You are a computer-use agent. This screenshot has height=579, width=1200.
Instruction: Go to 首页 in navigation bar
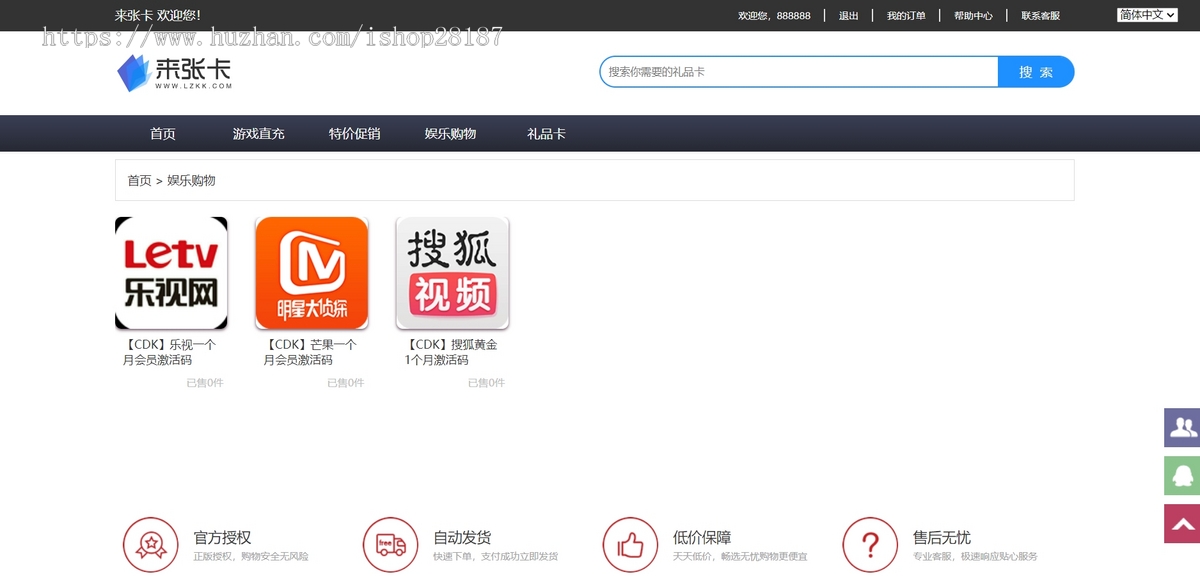click(x=163, y=134)
